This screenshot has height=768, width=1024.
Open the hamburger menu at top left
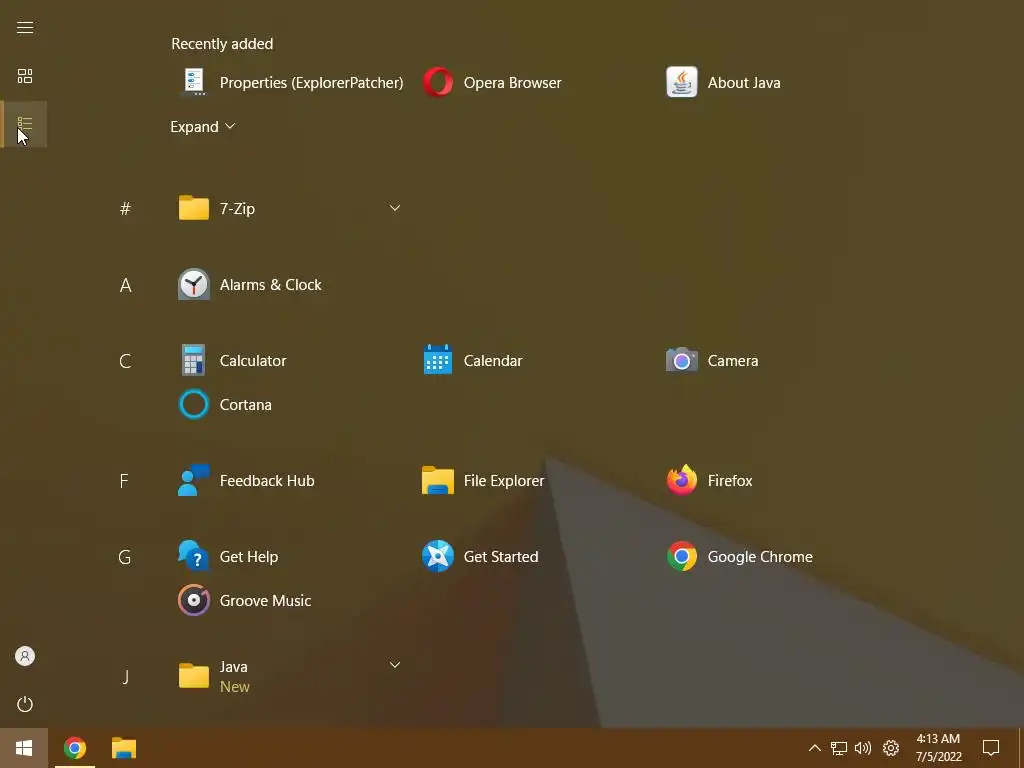coord(25,27)
